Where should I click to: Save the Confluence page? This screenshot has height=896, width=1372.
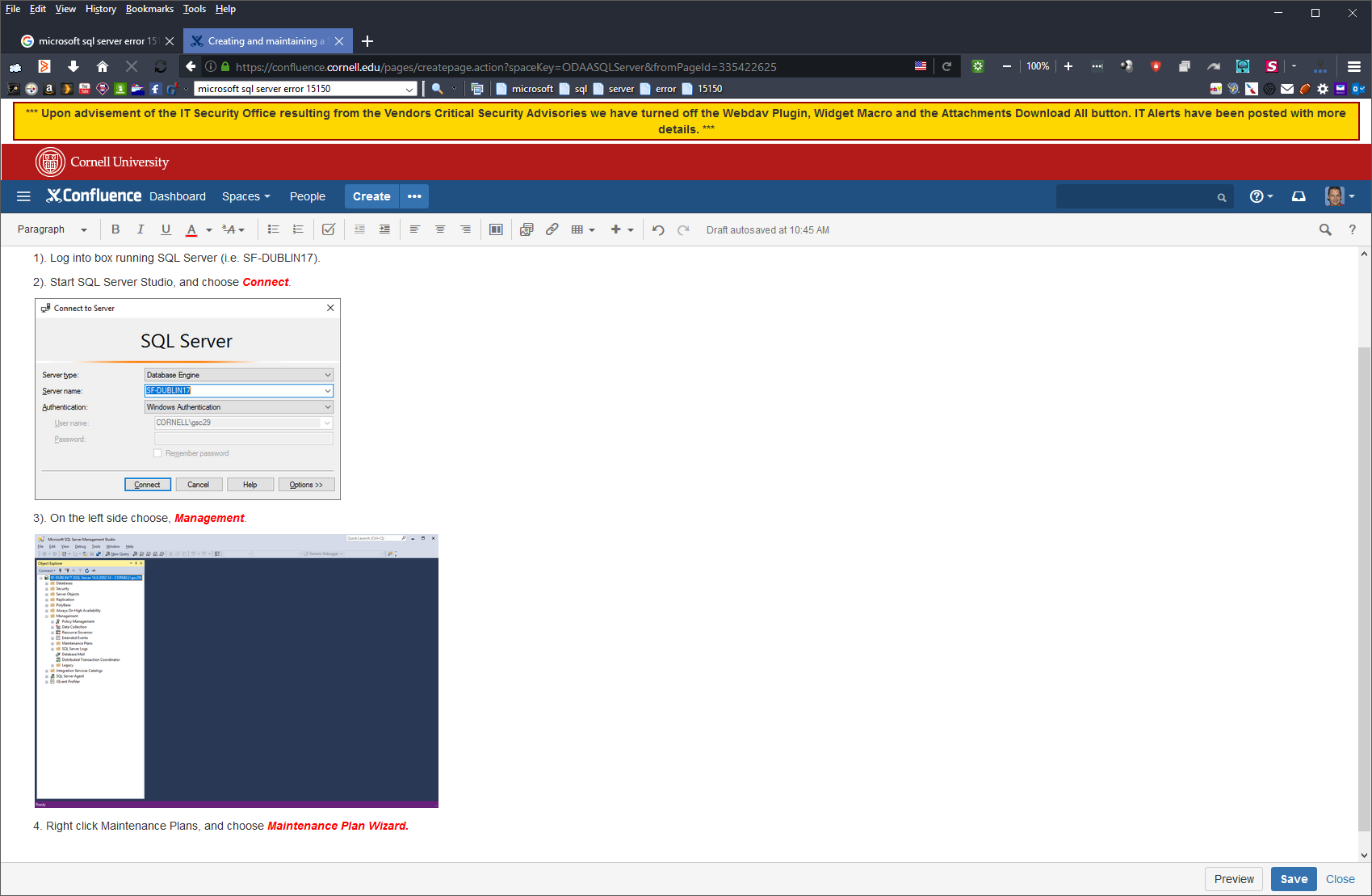(x=1294, y=879)
